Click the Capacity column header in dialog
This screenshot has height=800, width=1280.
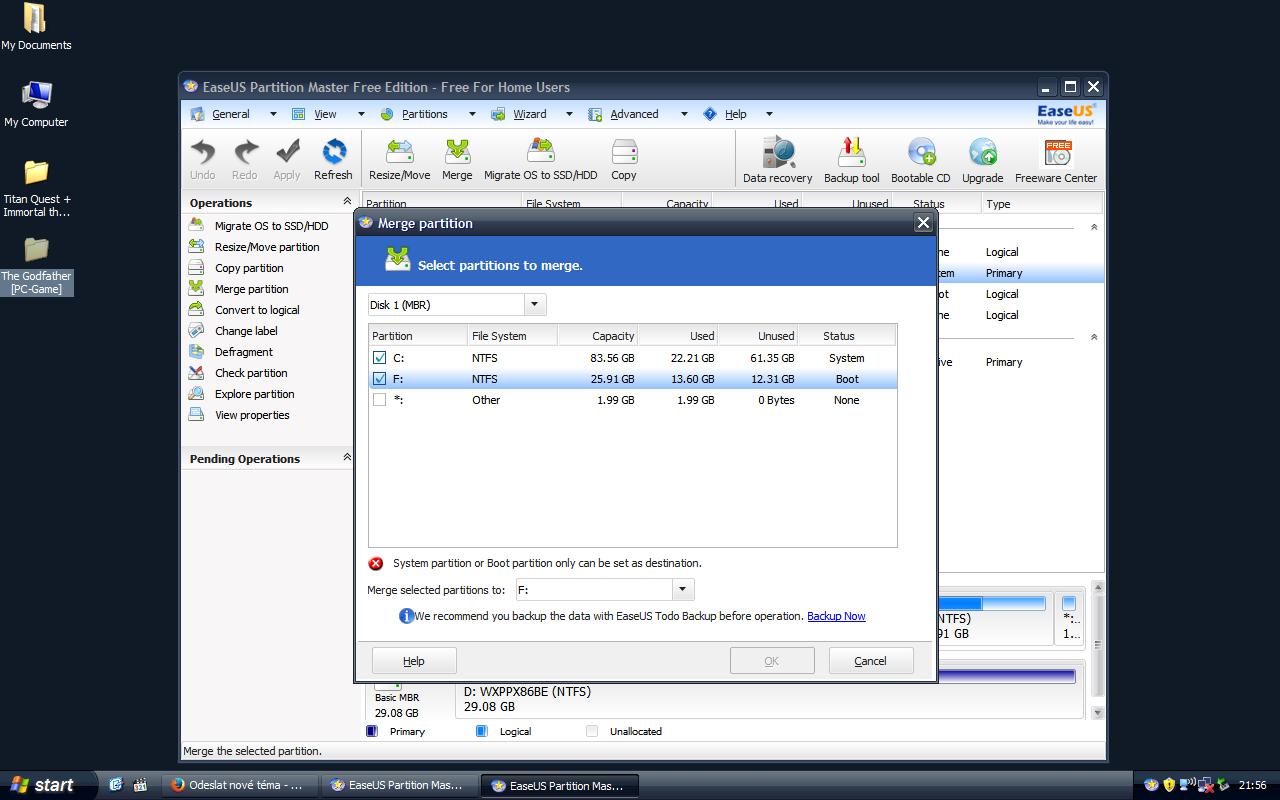click(x=598, y=336)
